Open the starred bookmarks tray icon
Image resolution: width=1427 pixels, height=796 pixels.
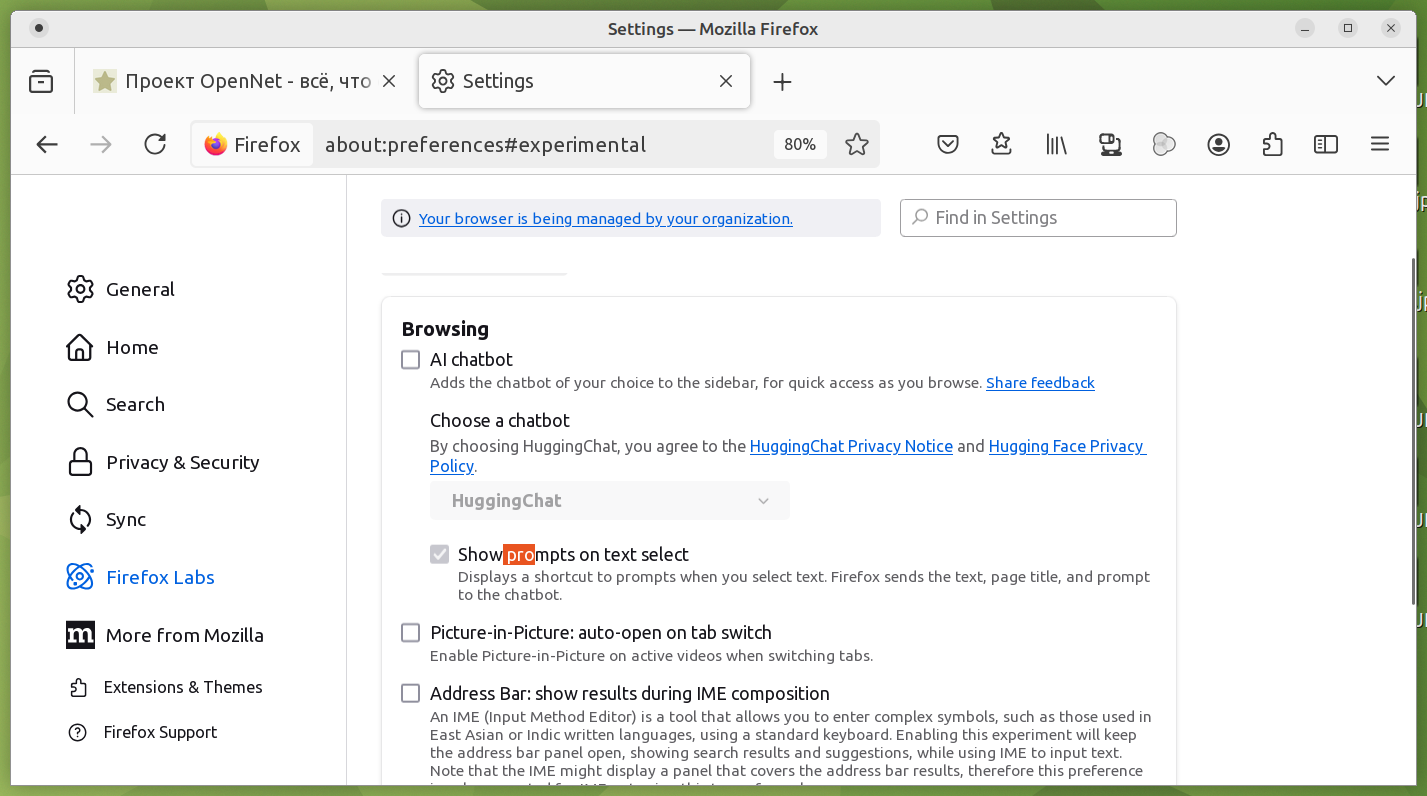point(1002,145)
